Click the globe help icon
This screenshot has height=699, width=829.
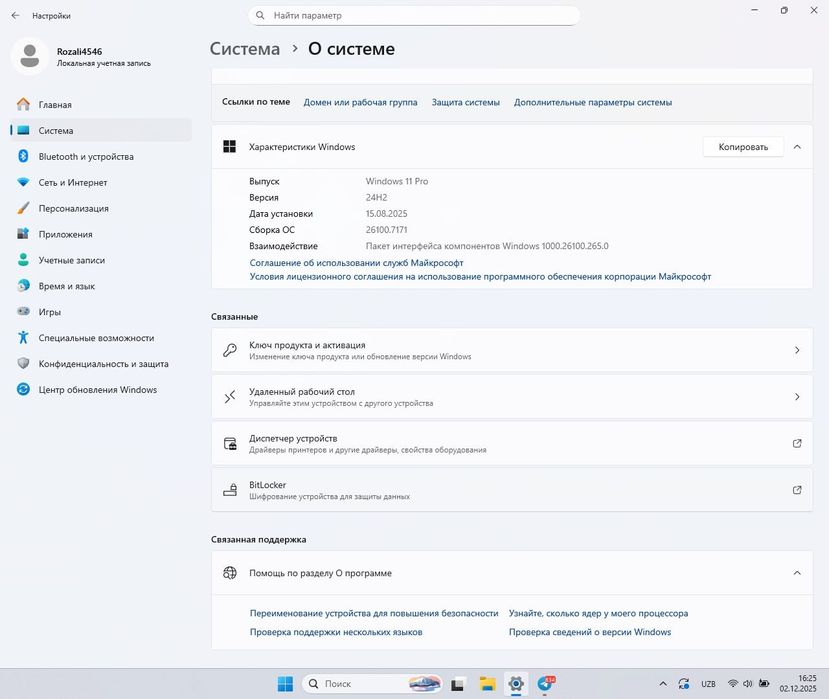[x=229, y=573]
